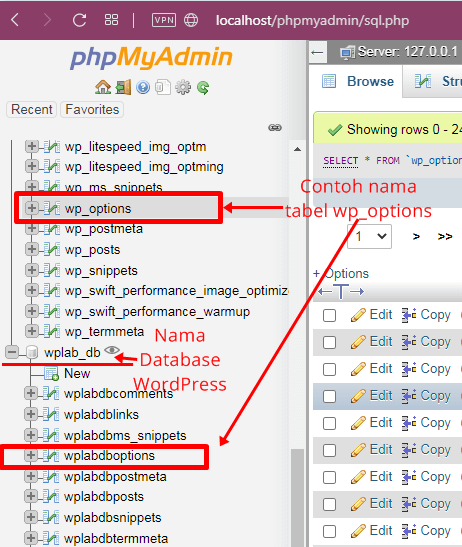
Task: Click the New table icon under wplab_db
Action: click(x=51, y=374)
